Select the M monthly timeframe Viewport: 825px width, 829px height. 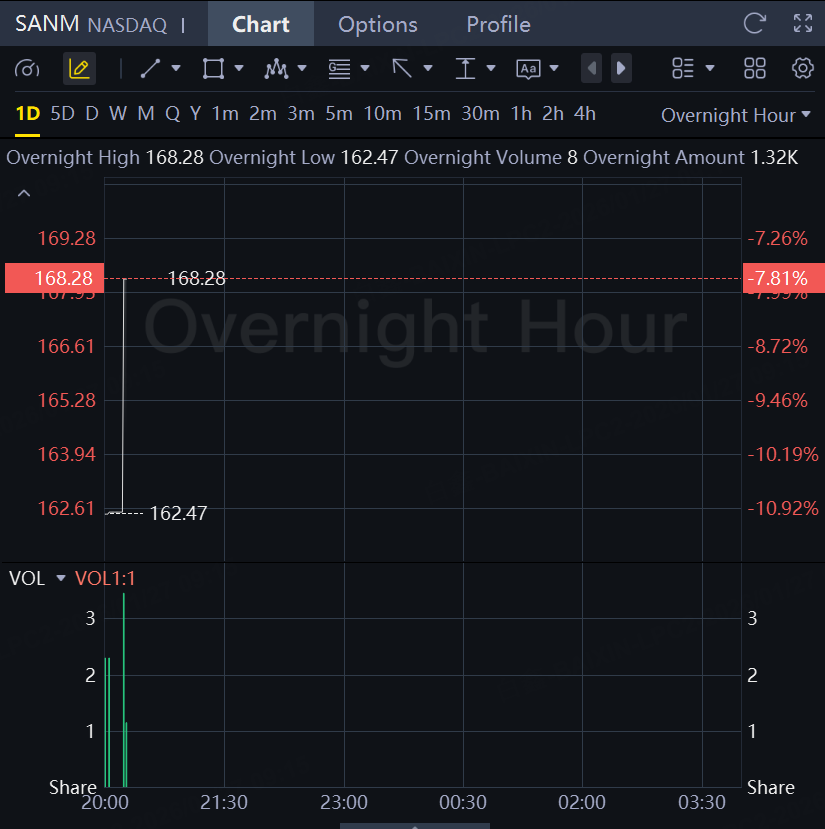click(146, 114)
